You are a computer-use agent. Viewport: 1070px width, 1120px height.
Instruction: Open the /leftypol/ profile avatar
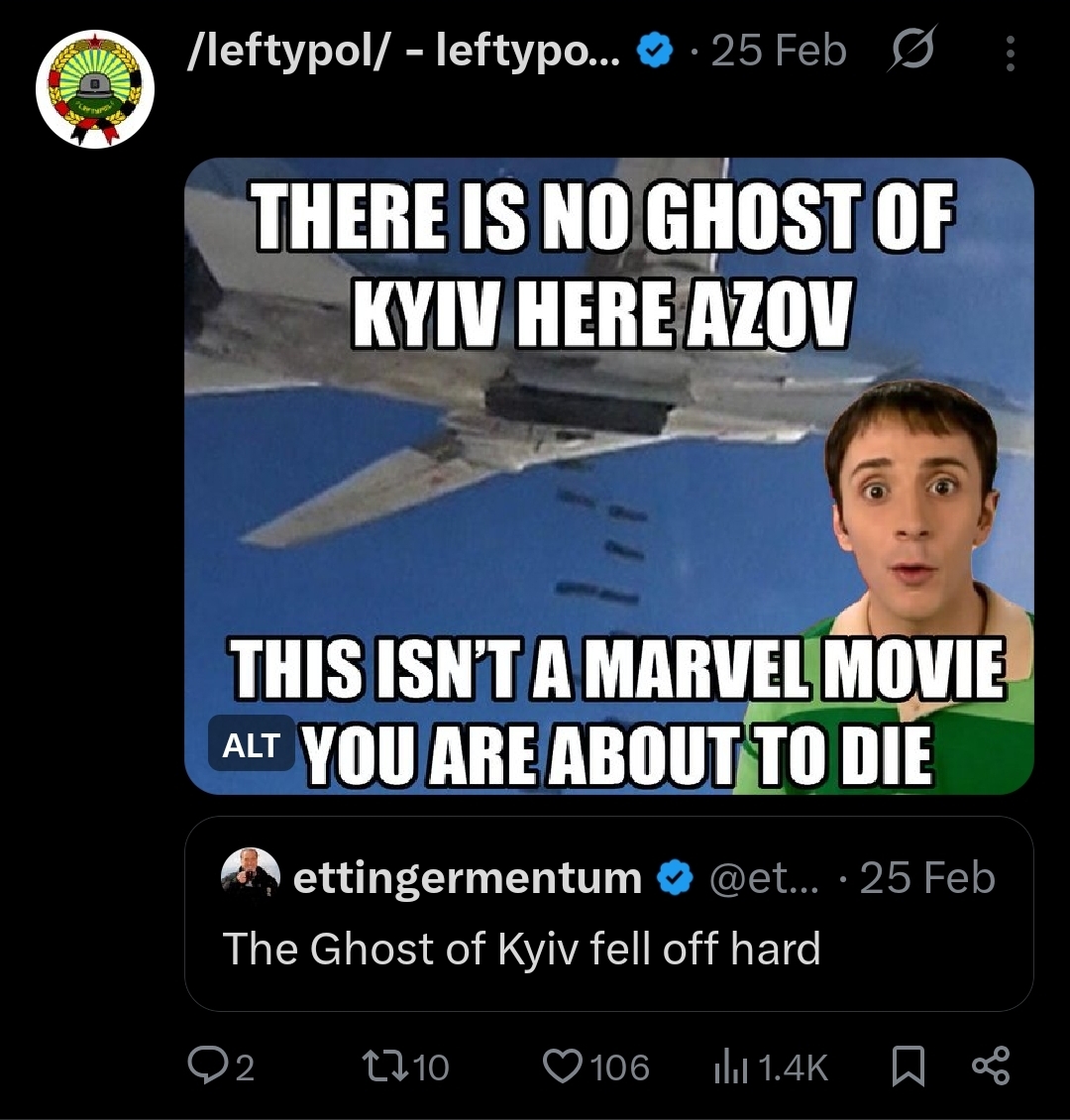click(95, 88)
